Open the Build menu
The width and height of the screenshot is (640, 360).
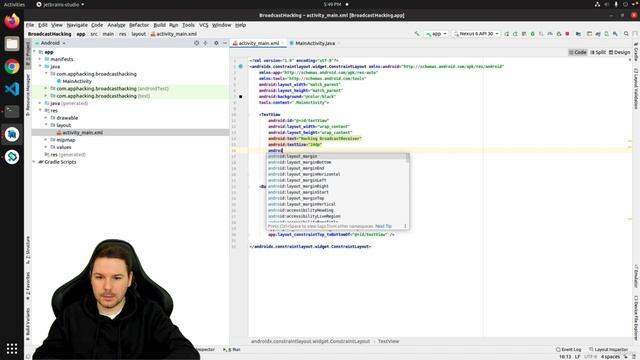point(159,25)
